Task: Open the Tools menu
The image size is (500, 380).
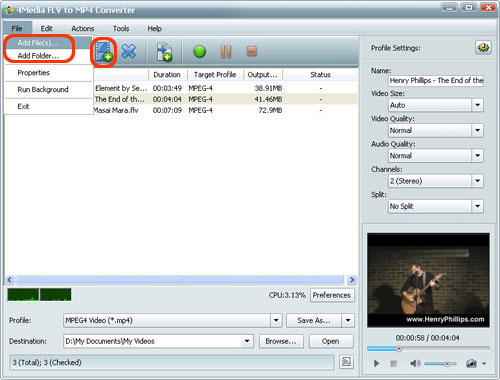Action: click(x=121, y=29)
